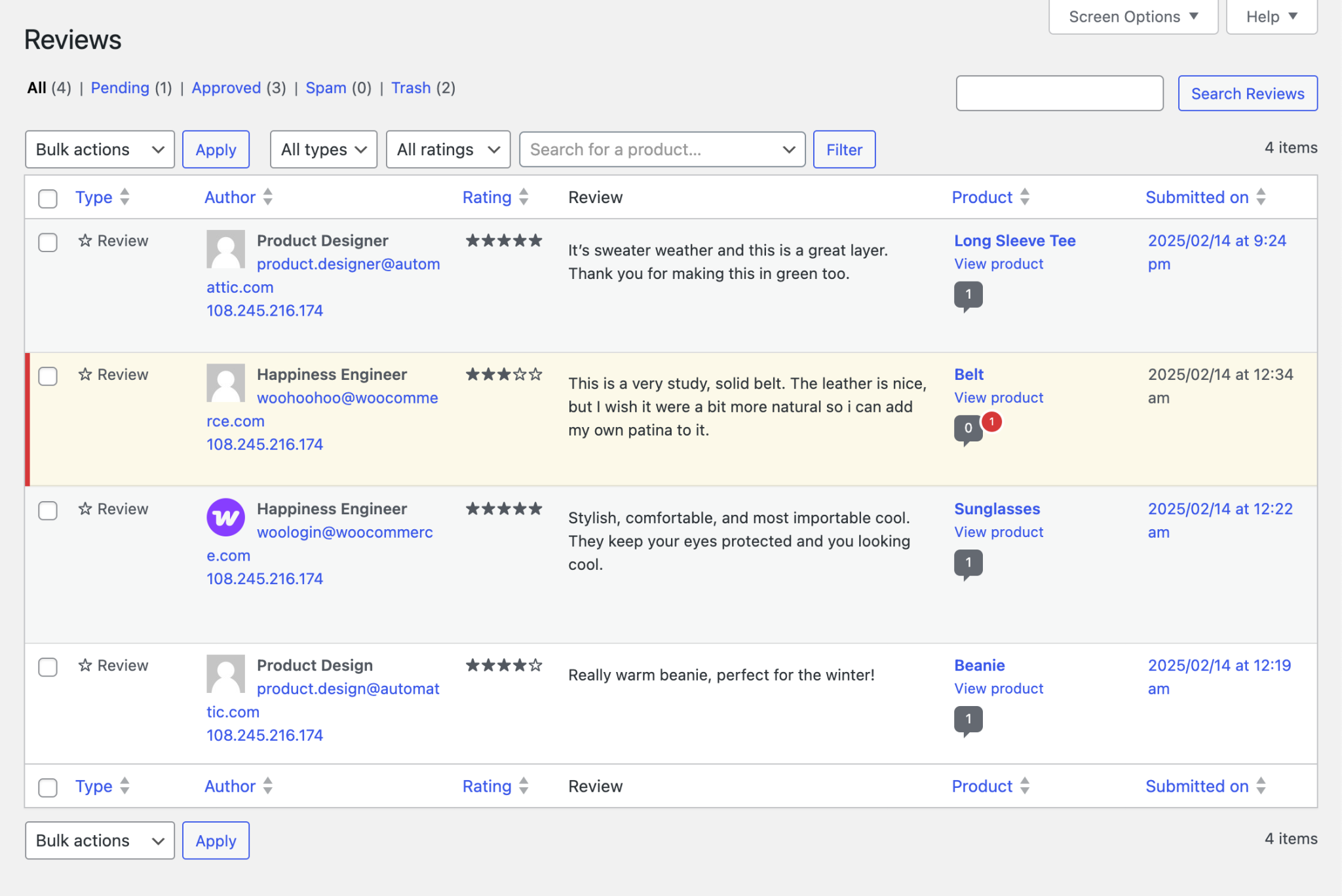Click the comment bubble icon on Long Sleeve Tee review
The width and height of the screenshot is (1342, 896).
click(969, 295)
